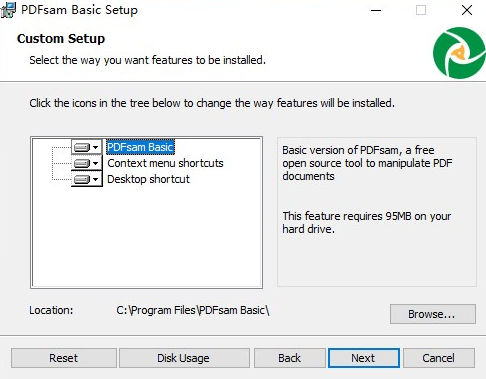The height and width of the screenshot is (379, 486).
Task: Go Back to the previous step
Action: click(x=289, y=358)
